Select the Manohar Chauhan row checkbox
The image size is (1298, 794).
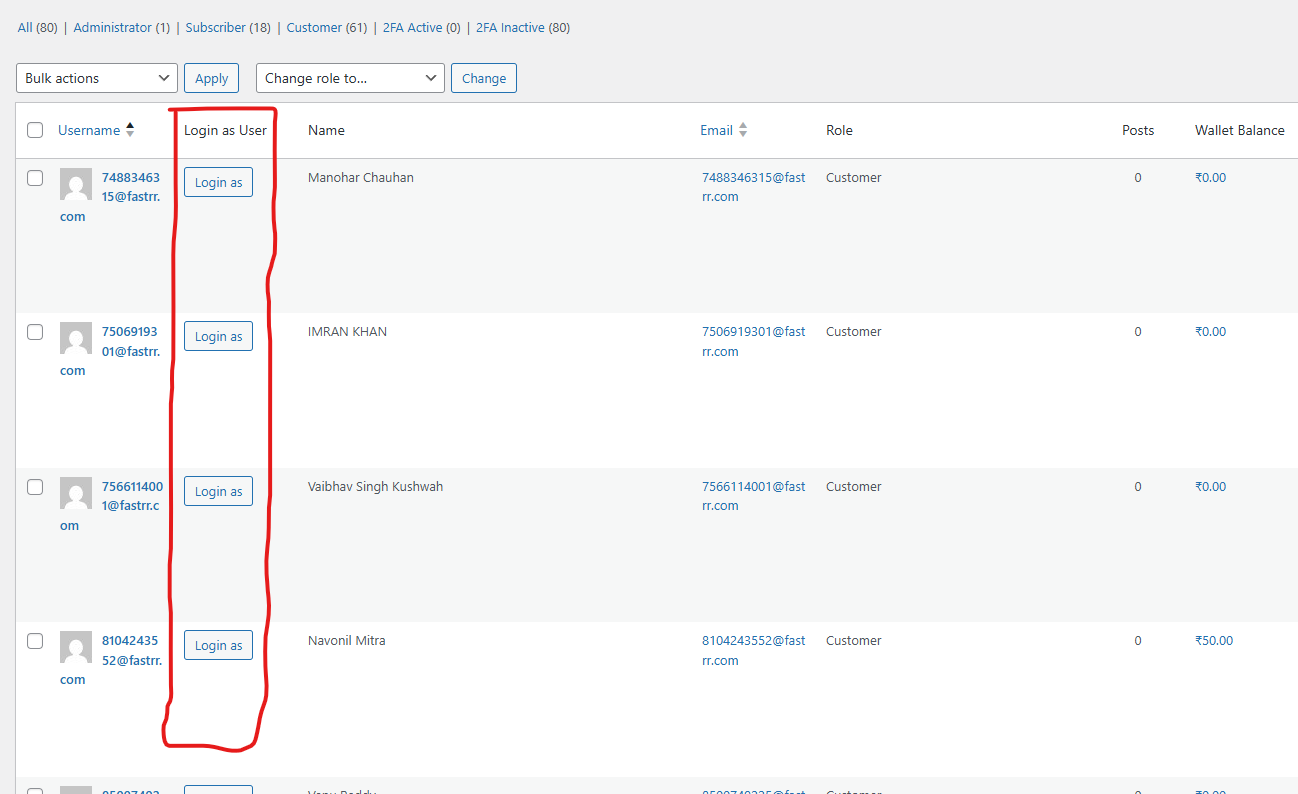[x=35, y=178]
